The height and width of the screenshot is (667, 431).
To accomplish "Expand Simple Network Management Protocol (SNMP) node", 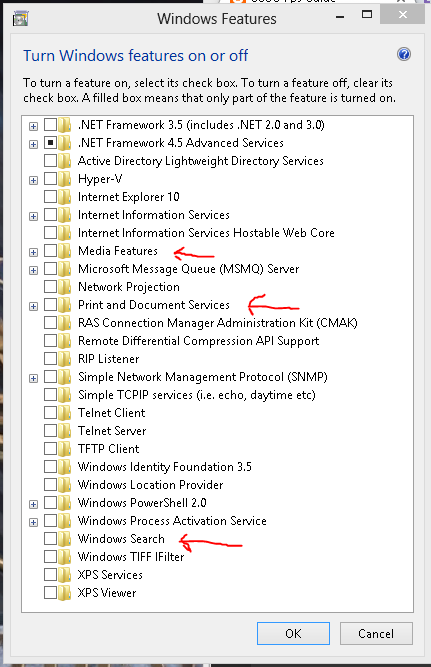I will 33,379.
